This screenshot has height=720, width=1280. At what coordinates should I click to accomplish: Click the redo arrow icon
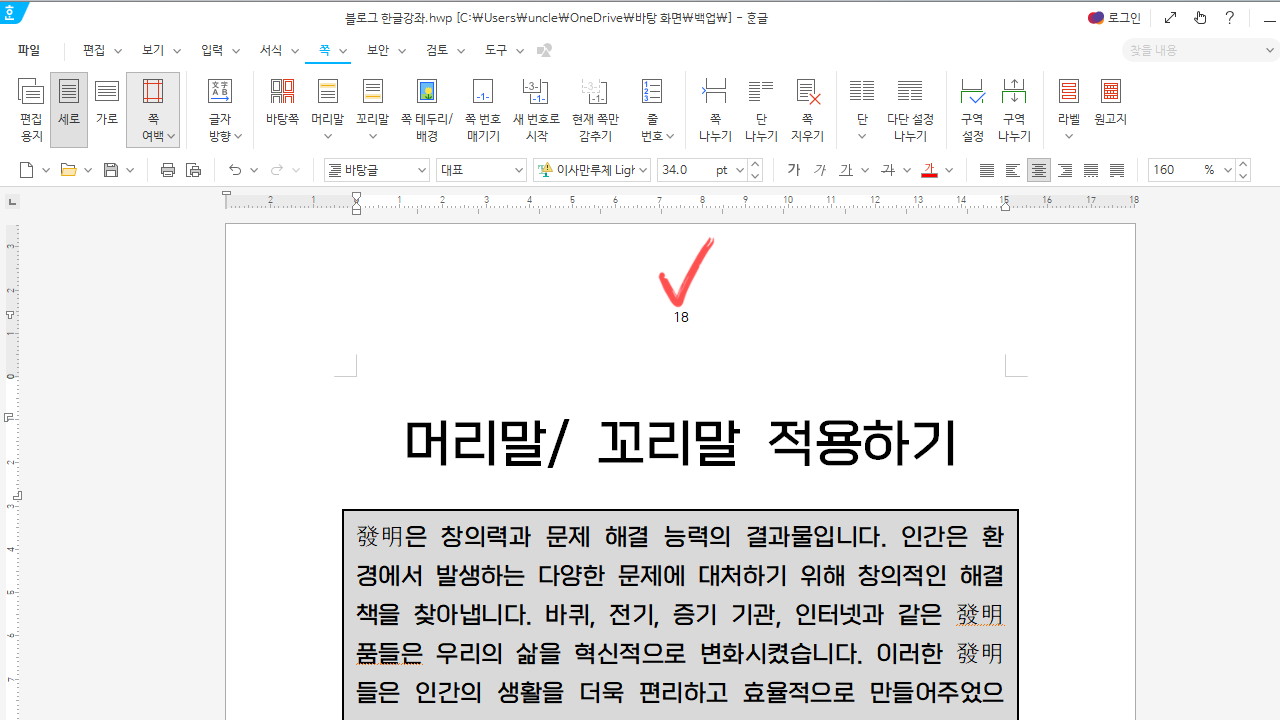pos(277,170)
